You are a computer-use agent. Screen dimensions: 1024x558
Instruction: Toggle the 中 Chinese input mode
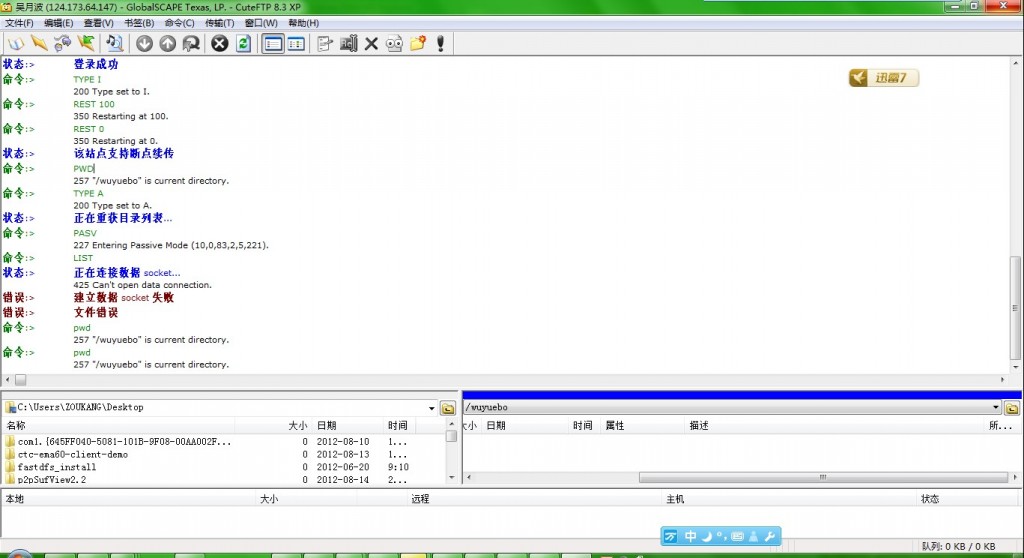click(x=690, y=536)
